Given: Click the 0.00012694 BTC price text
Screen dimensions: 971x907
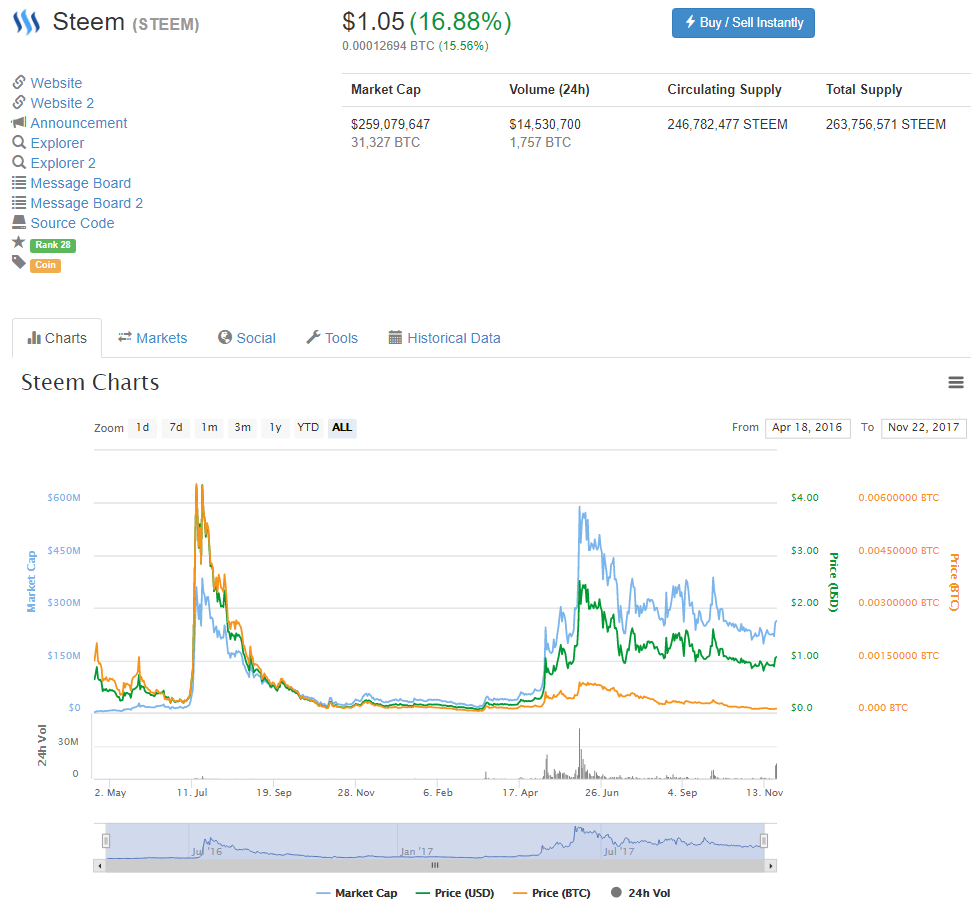Looking at the screenshot, I should coord(388,46).
